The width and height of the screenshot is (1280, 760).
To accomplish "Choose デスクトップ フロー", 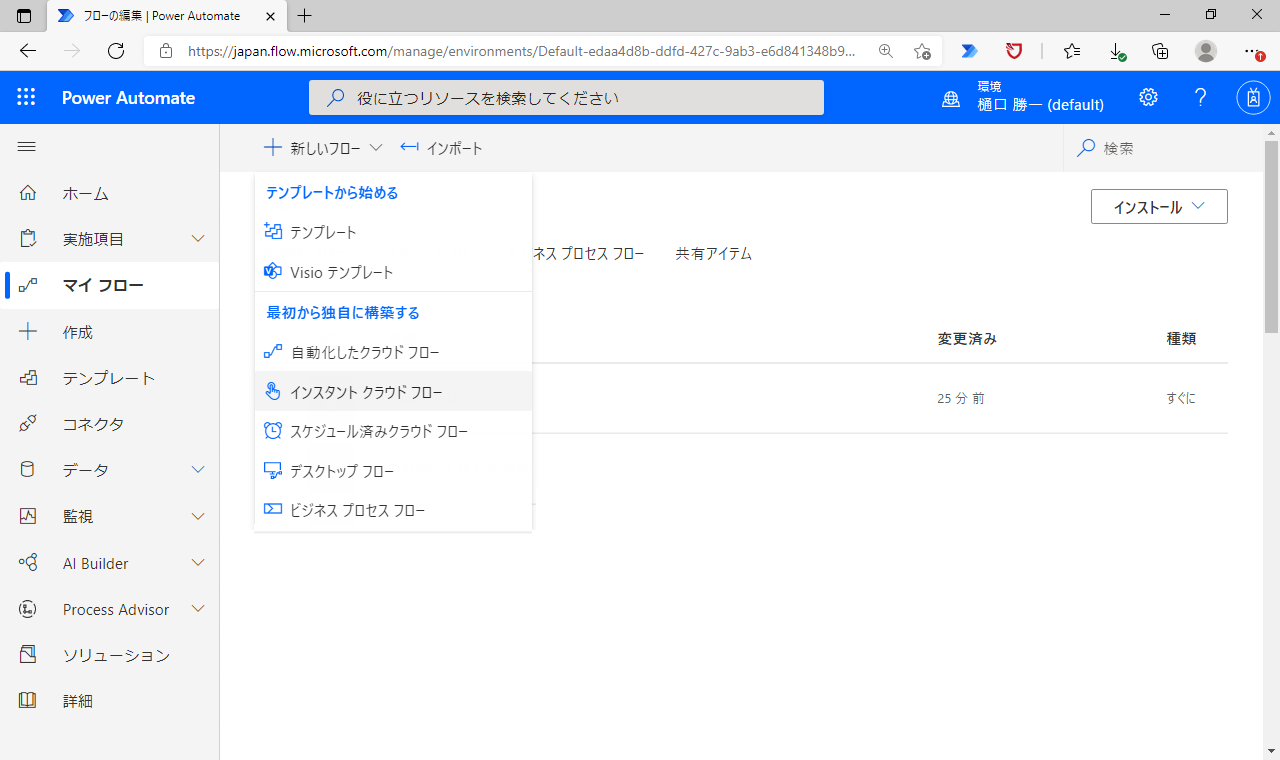I will [x=393, y=471].
